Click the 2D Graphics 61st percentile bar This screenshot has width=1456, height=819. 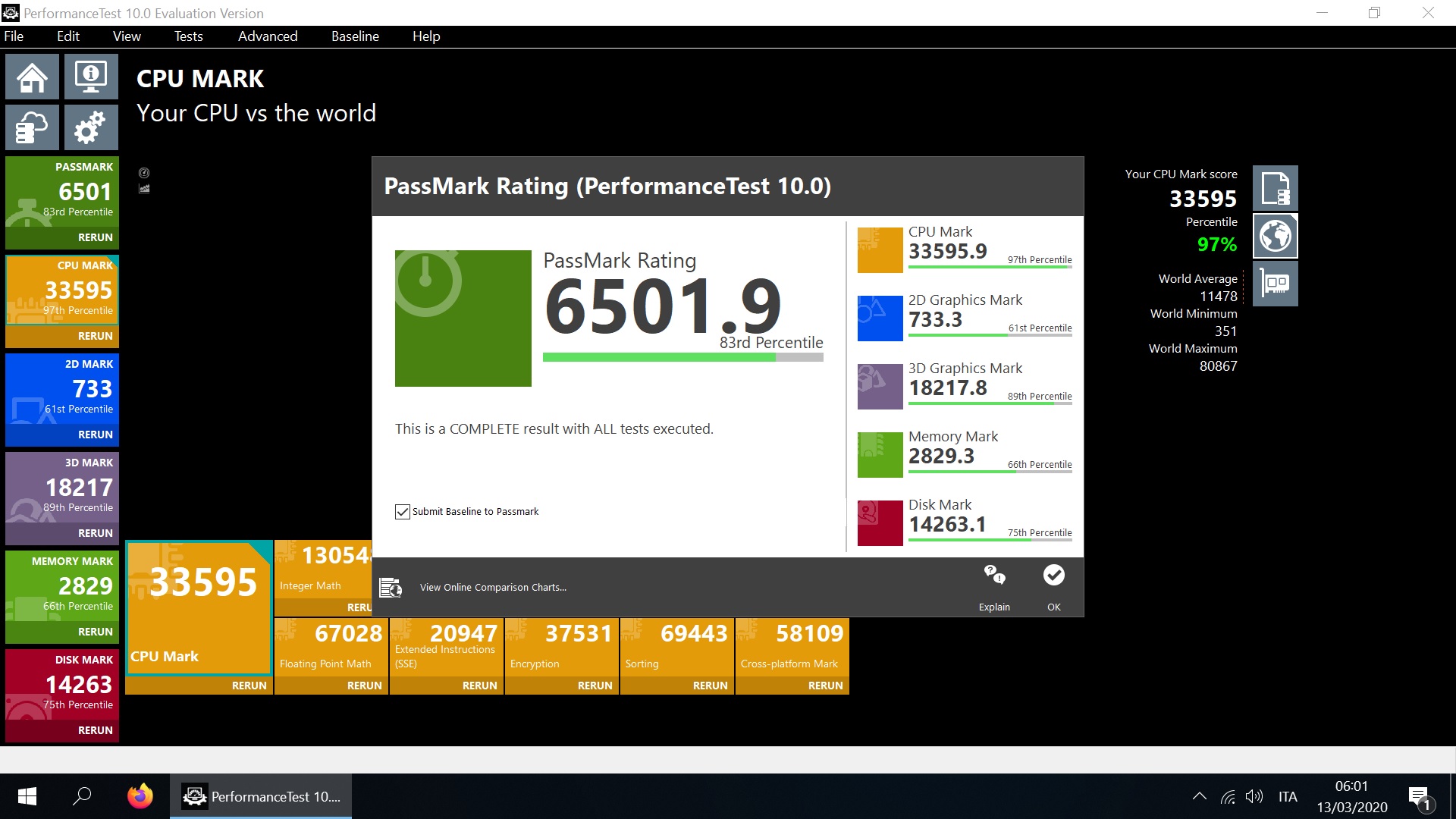(990, 335)
